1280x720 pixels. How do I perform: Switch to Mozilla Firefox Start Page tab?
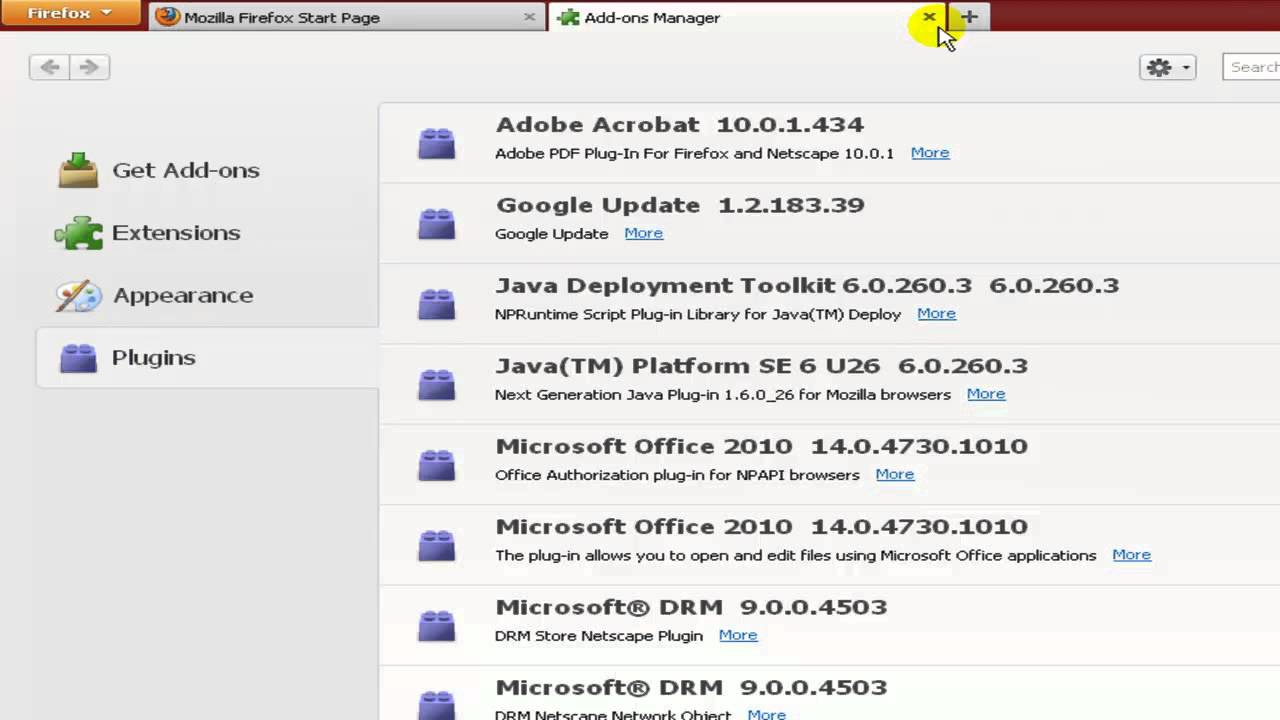tap(347, 17)
